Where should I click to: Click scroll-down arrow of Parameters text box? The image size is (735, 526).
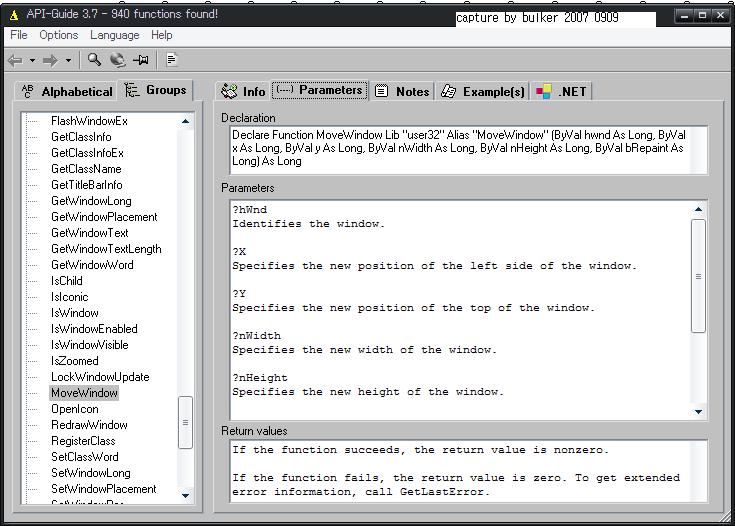pos(698,411)
